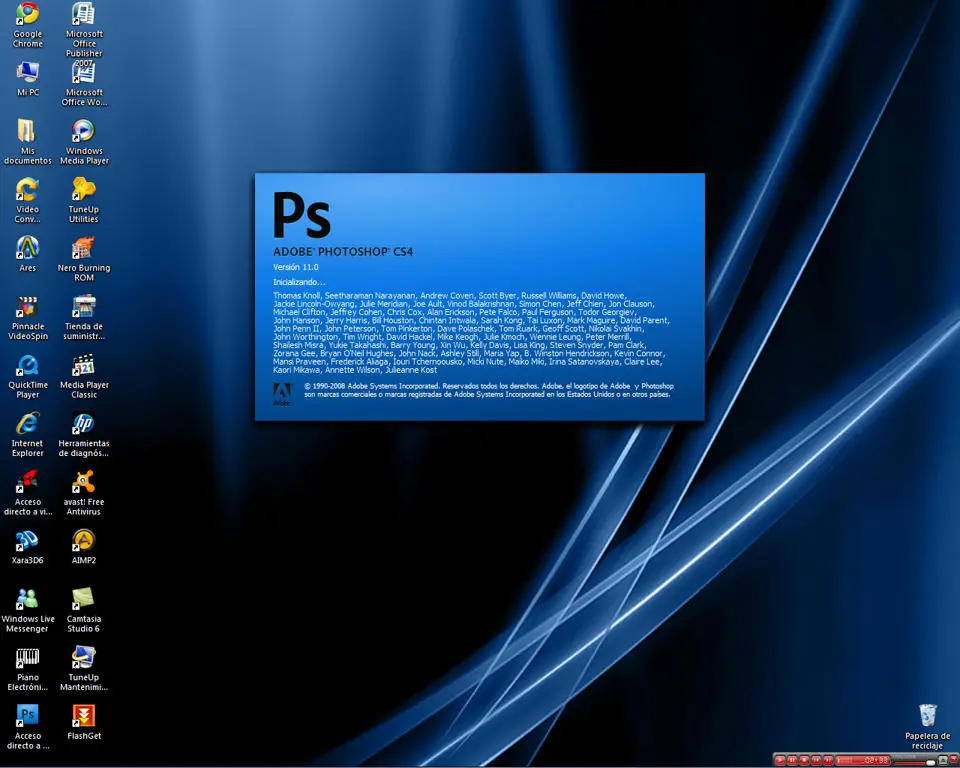The image size is (960, 768).
Task: Select the TuneUp Utilities icon
Action: 84,200
